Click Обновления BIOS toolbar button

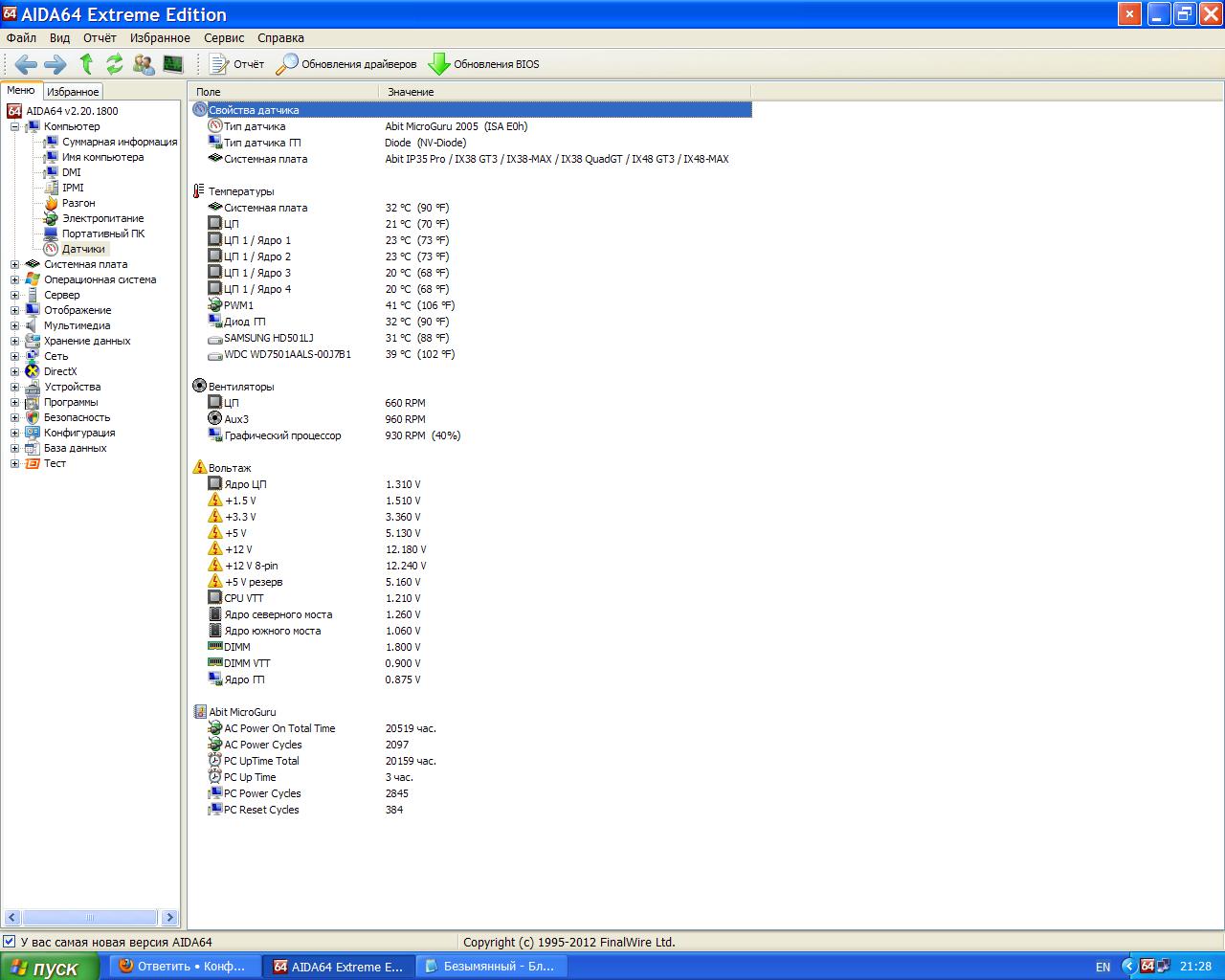(484, 64)
